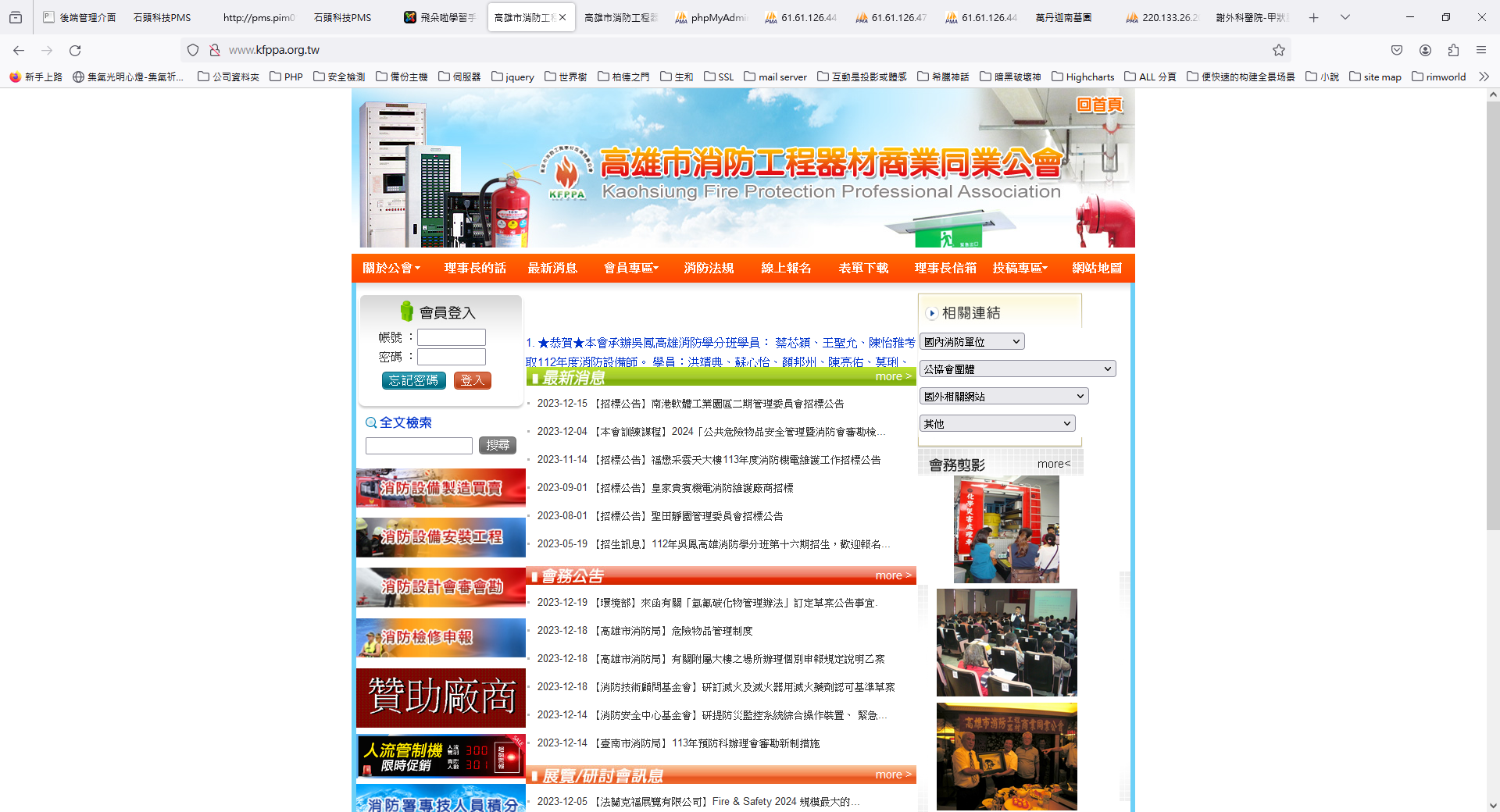Click the 忘記密碼 button
Image resolution: width=1500 pixels, height=812 pixels.
pyautogui.click(x=413, y=380)
